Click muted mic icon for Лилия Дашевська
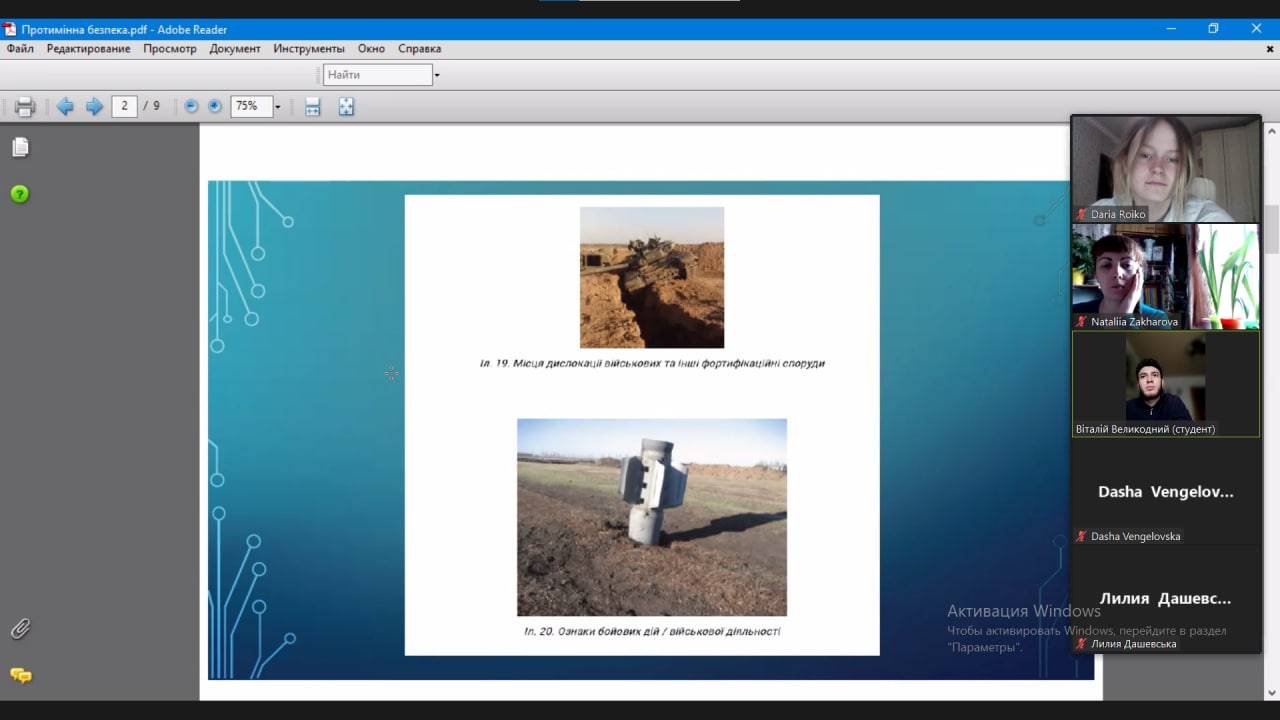Image resolution: width=1280 pixels, height=720 pixels. 1081,644
